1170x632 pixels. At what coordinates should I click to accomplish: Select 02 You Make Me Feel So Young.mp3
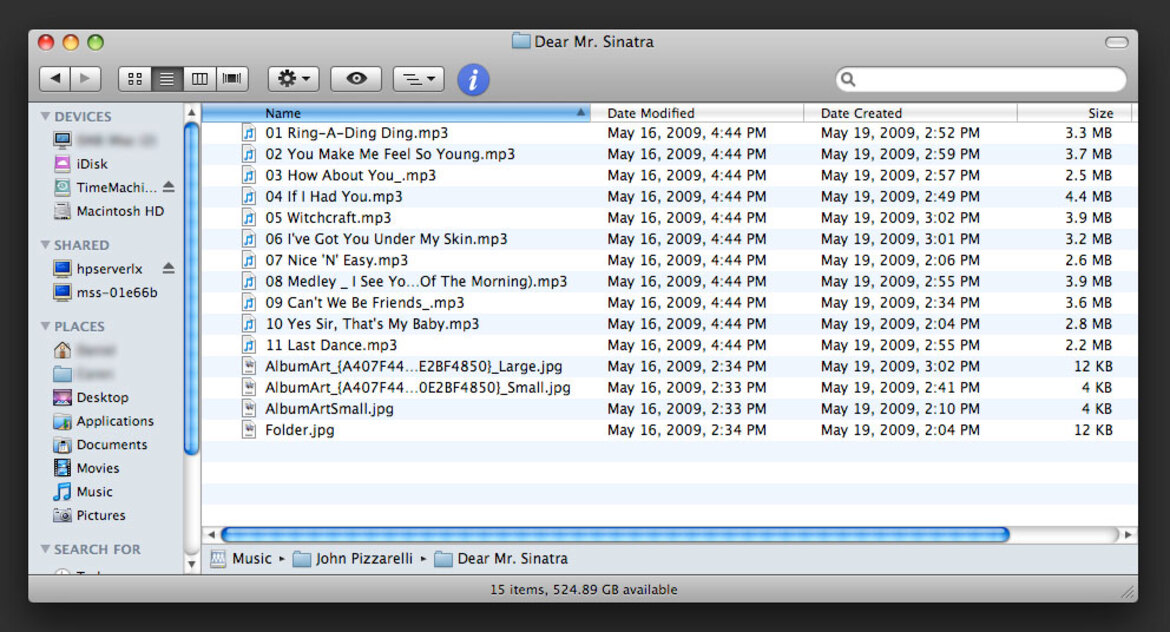[390, 154]
